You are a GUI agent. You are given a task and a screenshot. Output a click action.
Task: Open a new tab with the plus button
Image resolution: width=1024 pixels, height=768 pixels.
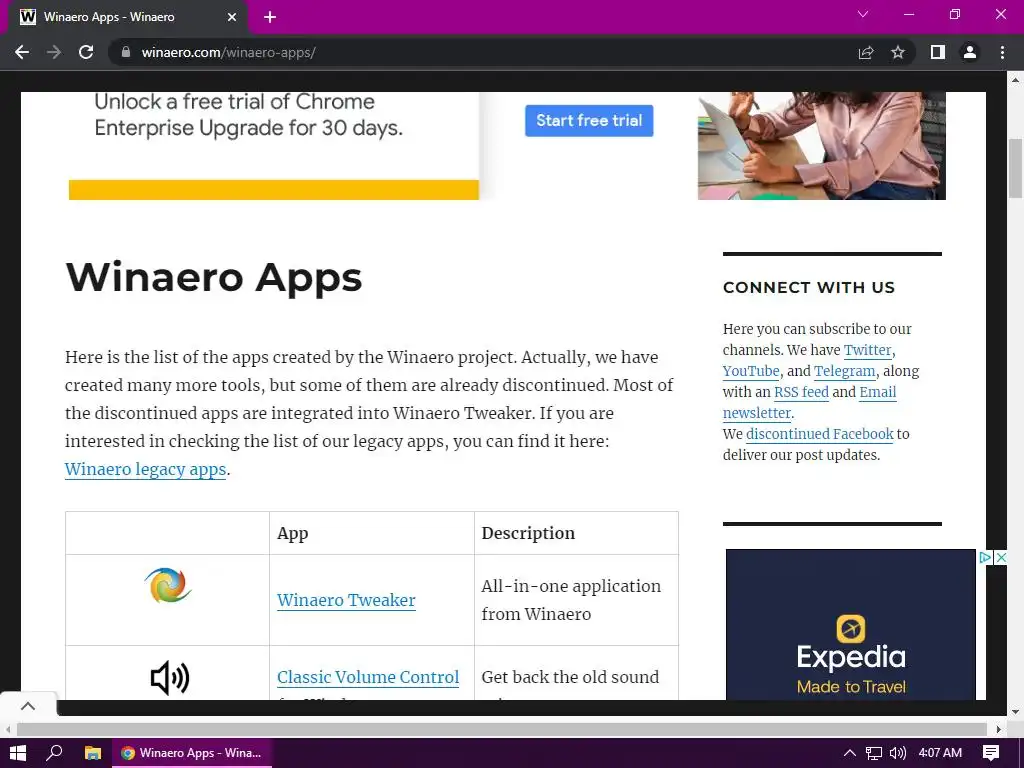[270, 17]
